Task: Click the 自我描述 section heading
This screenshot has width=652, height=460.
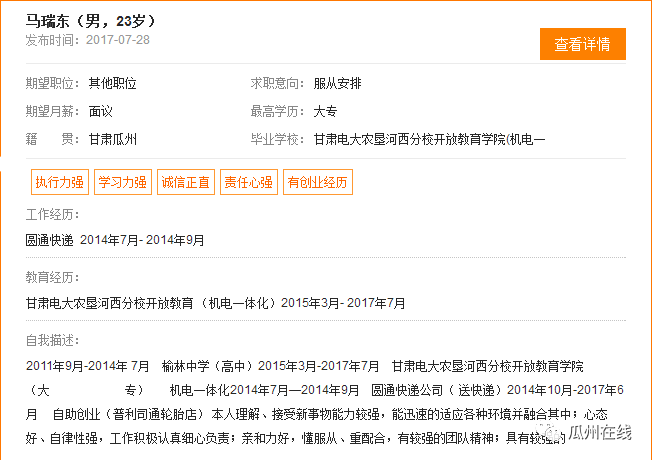Action: tap(52, 341)
